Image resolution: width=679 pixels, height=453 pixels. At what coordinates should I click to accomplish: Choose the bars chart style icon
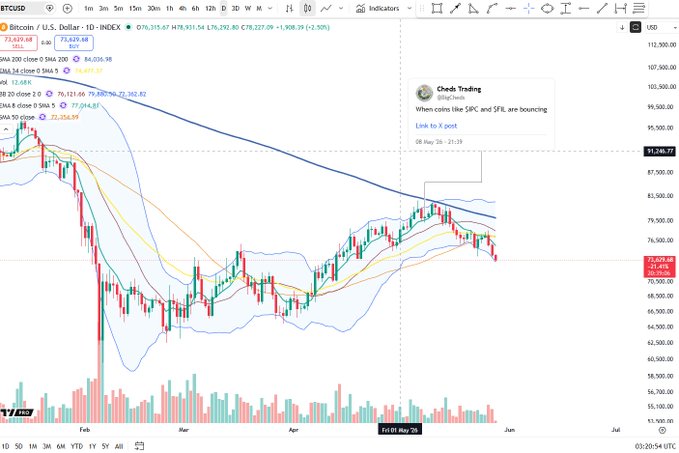pos(289,8)
